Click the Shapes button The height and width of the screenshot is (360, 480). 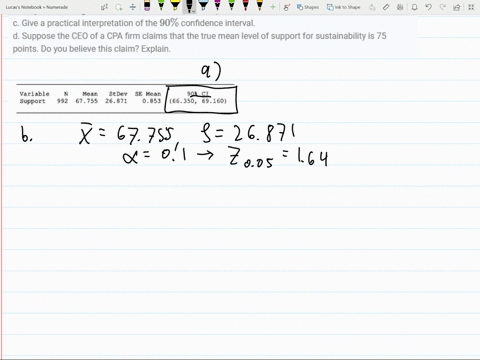tap(308, 7)
